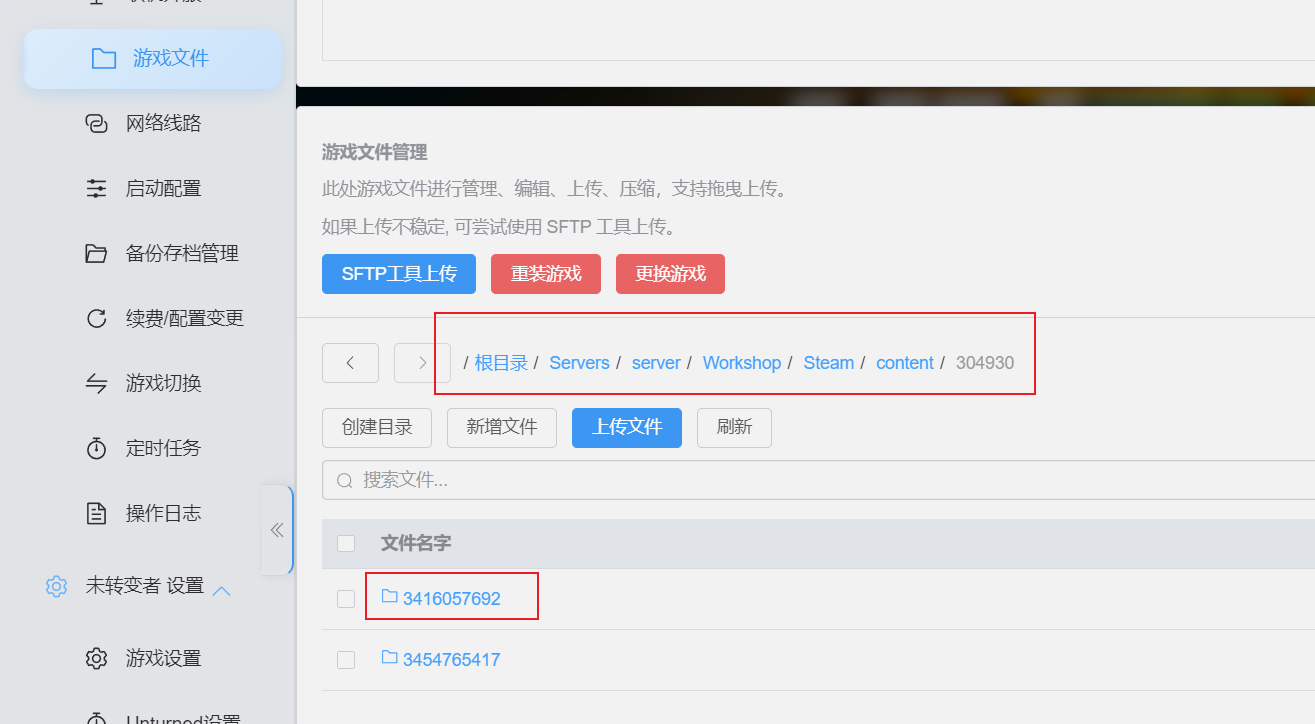Click the 操作日志 document icon
Image resolution: width=1315 pixels, height=724 pixels.
coord(96,513)
